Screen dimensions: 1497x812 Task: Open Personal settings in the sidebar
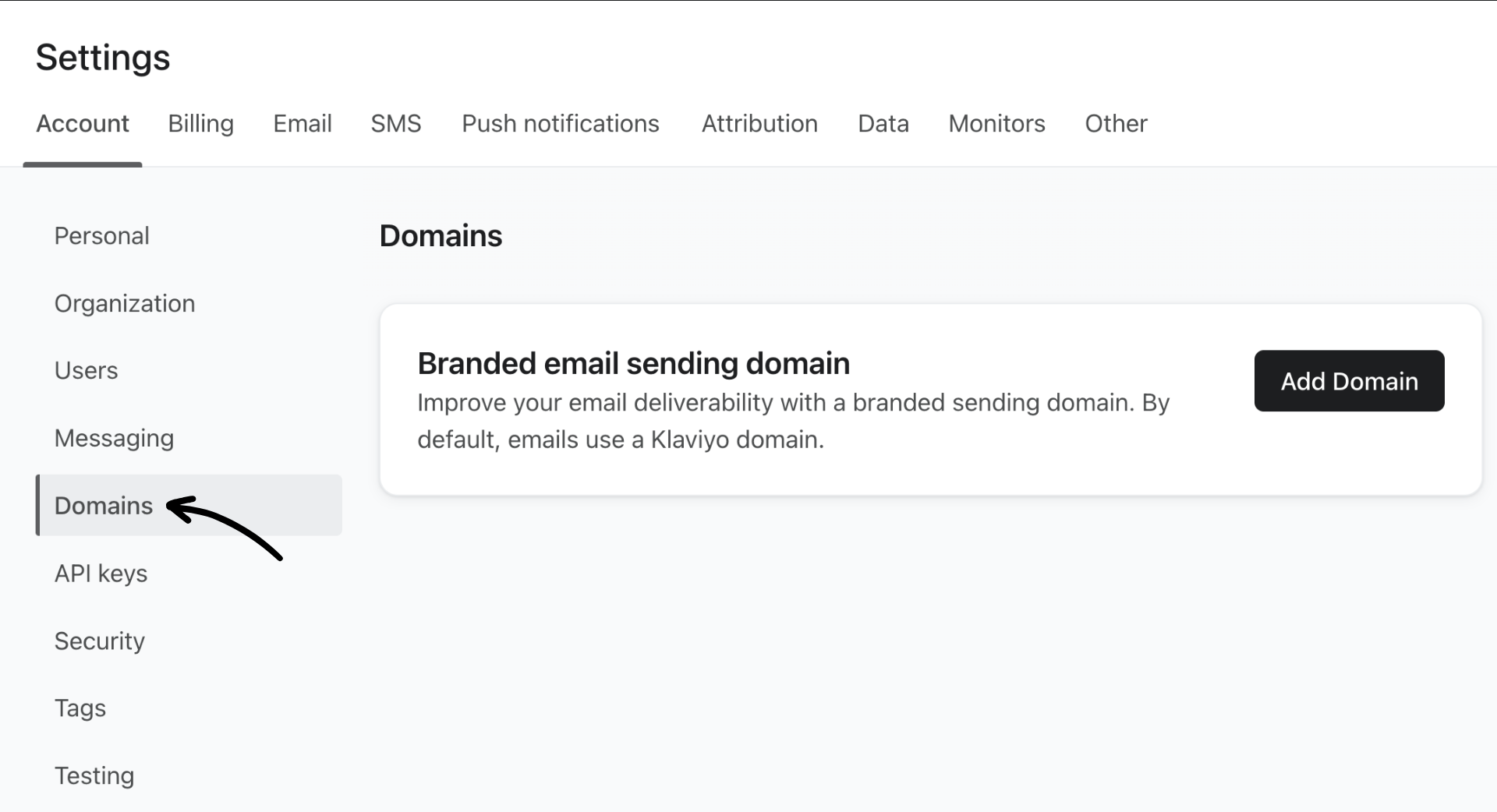(101, 235)
